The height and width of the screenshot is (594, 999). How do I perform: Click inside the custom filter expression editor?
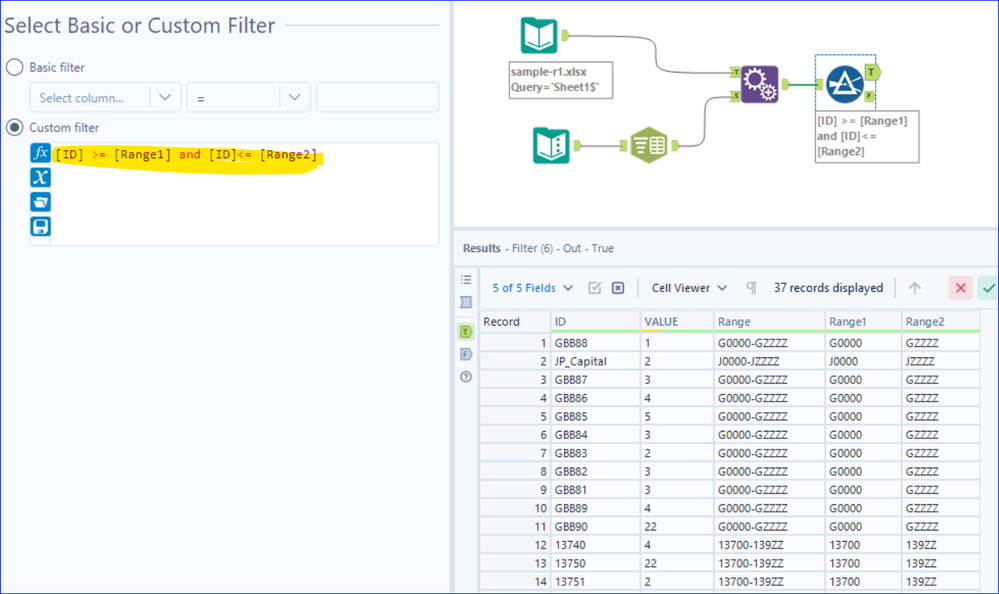click(x=245, y=194)
